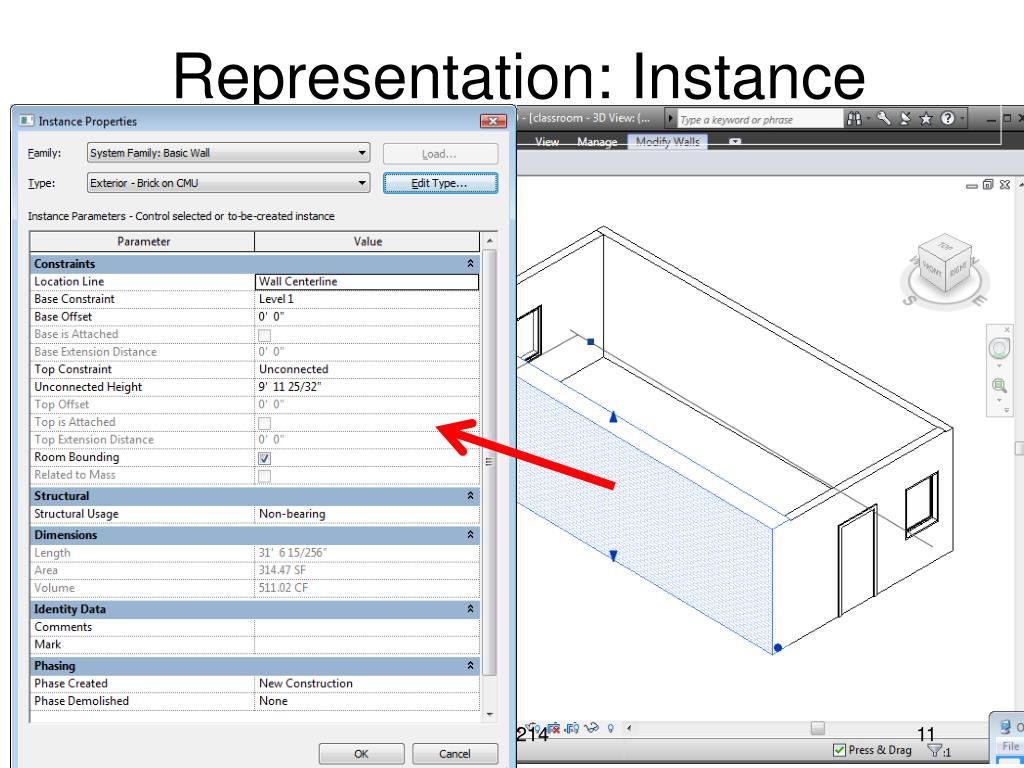This screenshot has height=768, width=1024.
Task: Open the Family dropdown showing Basic Wall
Action: click(228, 153)
